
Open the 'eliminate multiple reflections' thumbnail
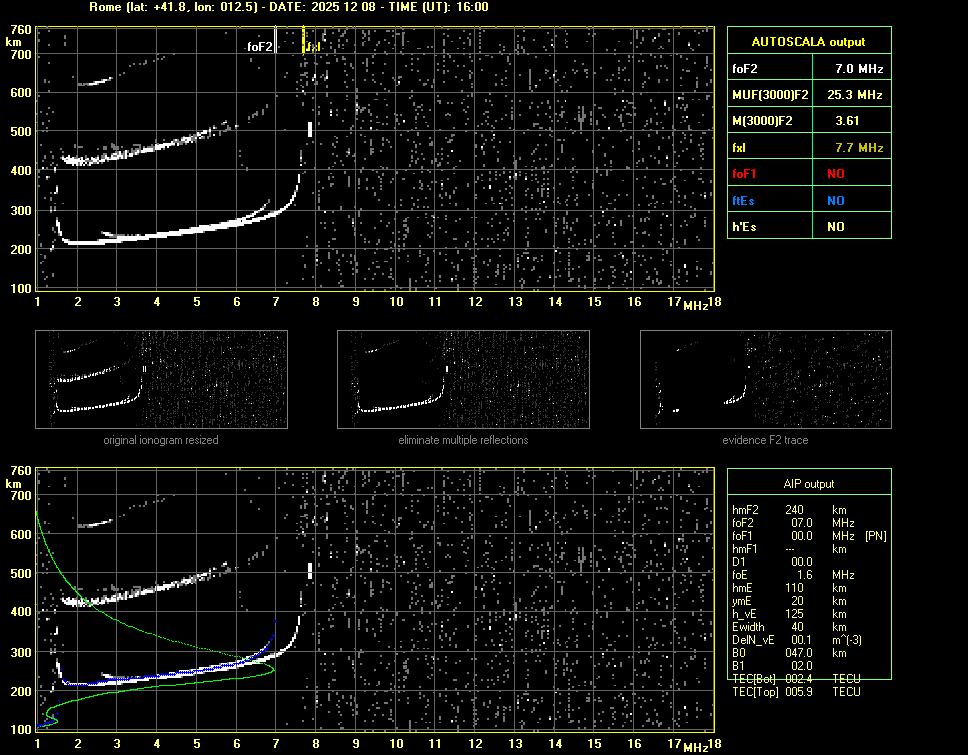[x=463, y=380]
